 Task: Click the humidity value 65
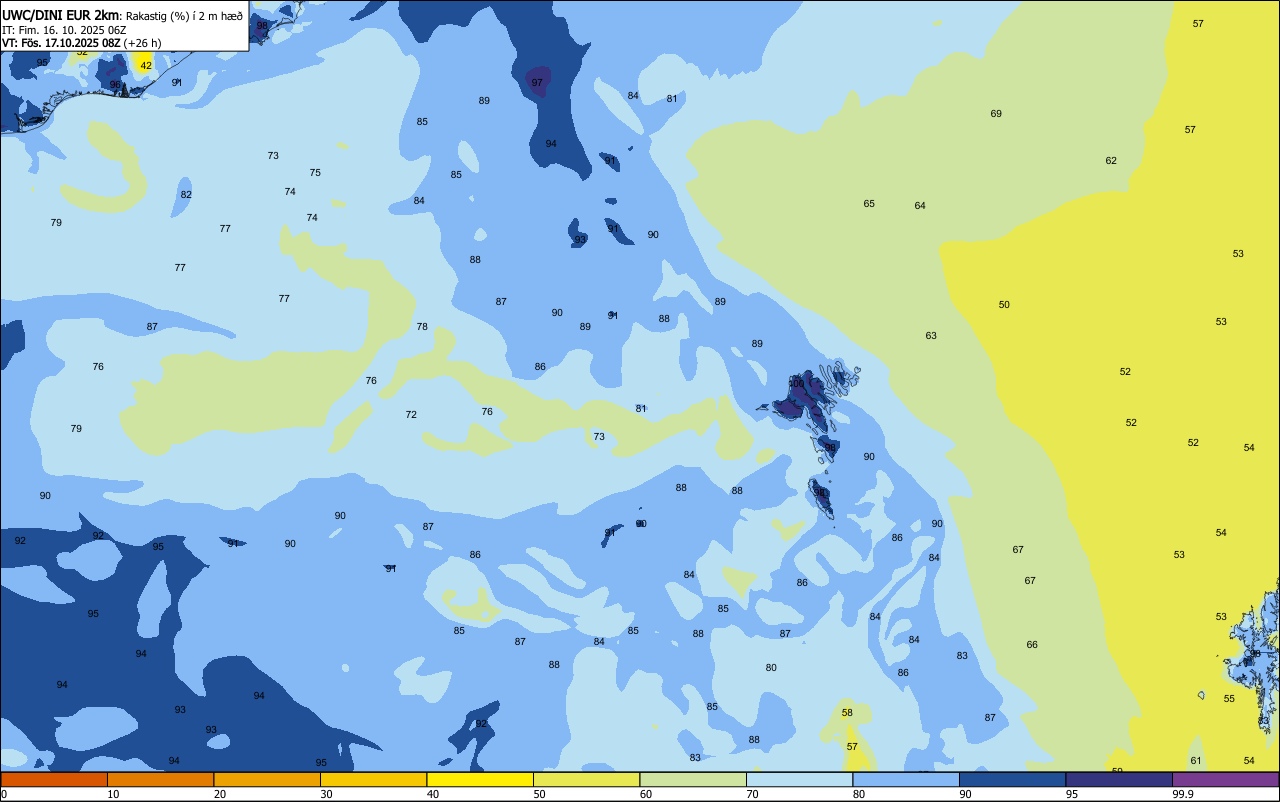click(x=869, y=204)
